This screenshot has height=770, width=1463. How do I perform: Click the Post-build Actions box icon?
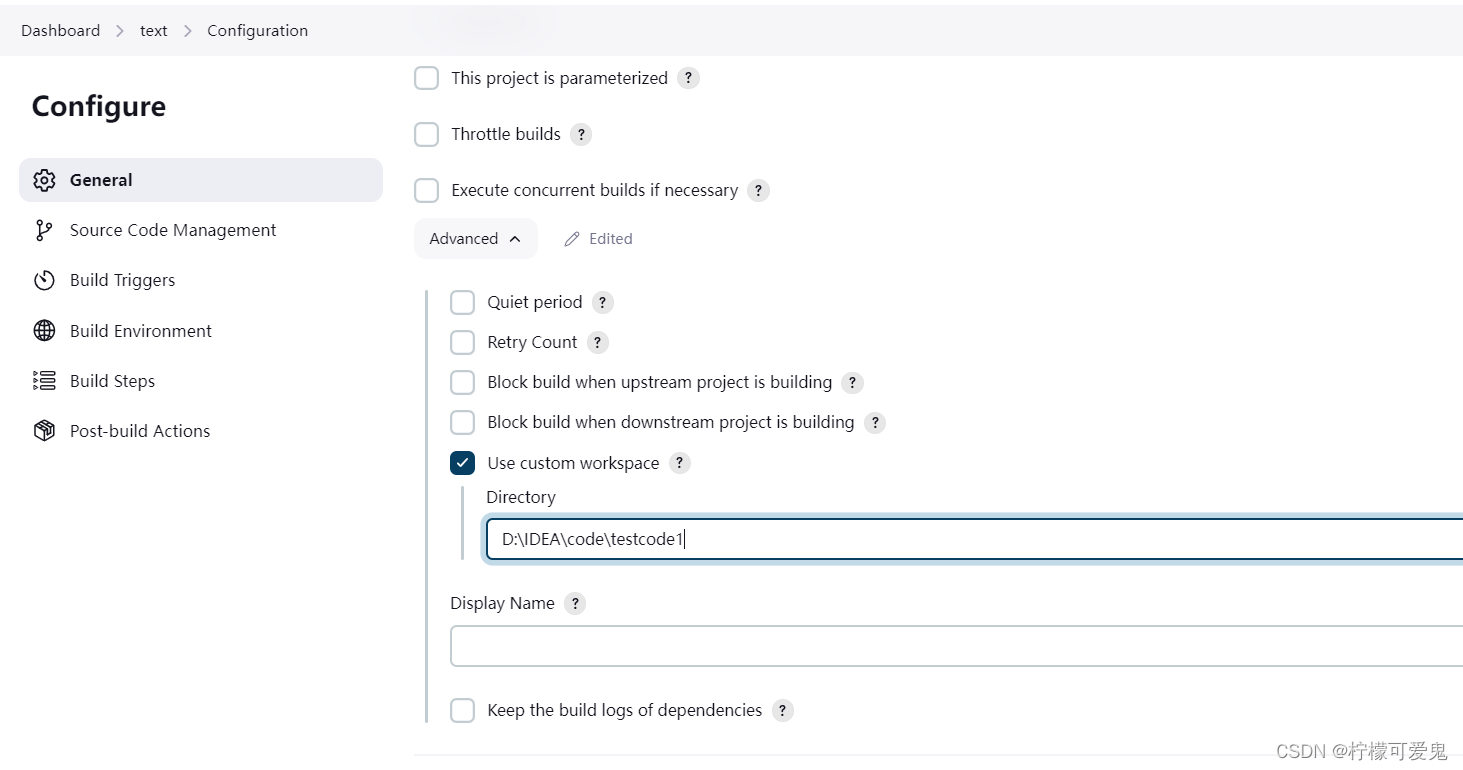click(x=44, y=431)
